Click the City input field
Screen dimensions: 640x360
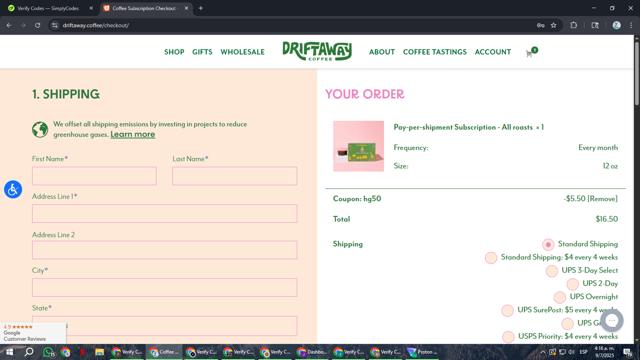click(x=164, y=287)
